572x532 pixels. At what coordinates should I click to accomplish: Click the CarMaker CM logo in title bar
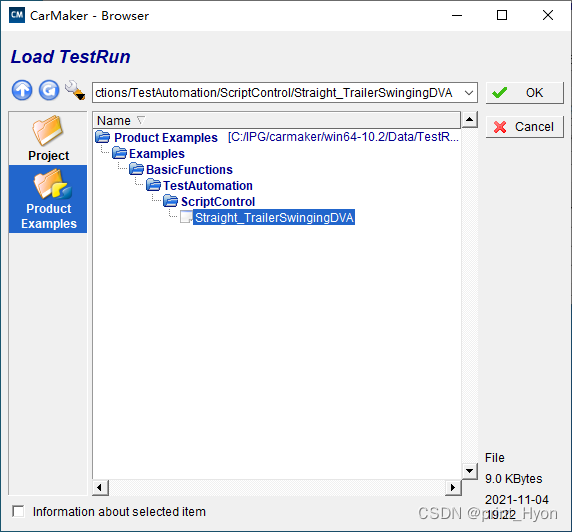[17, 15]
